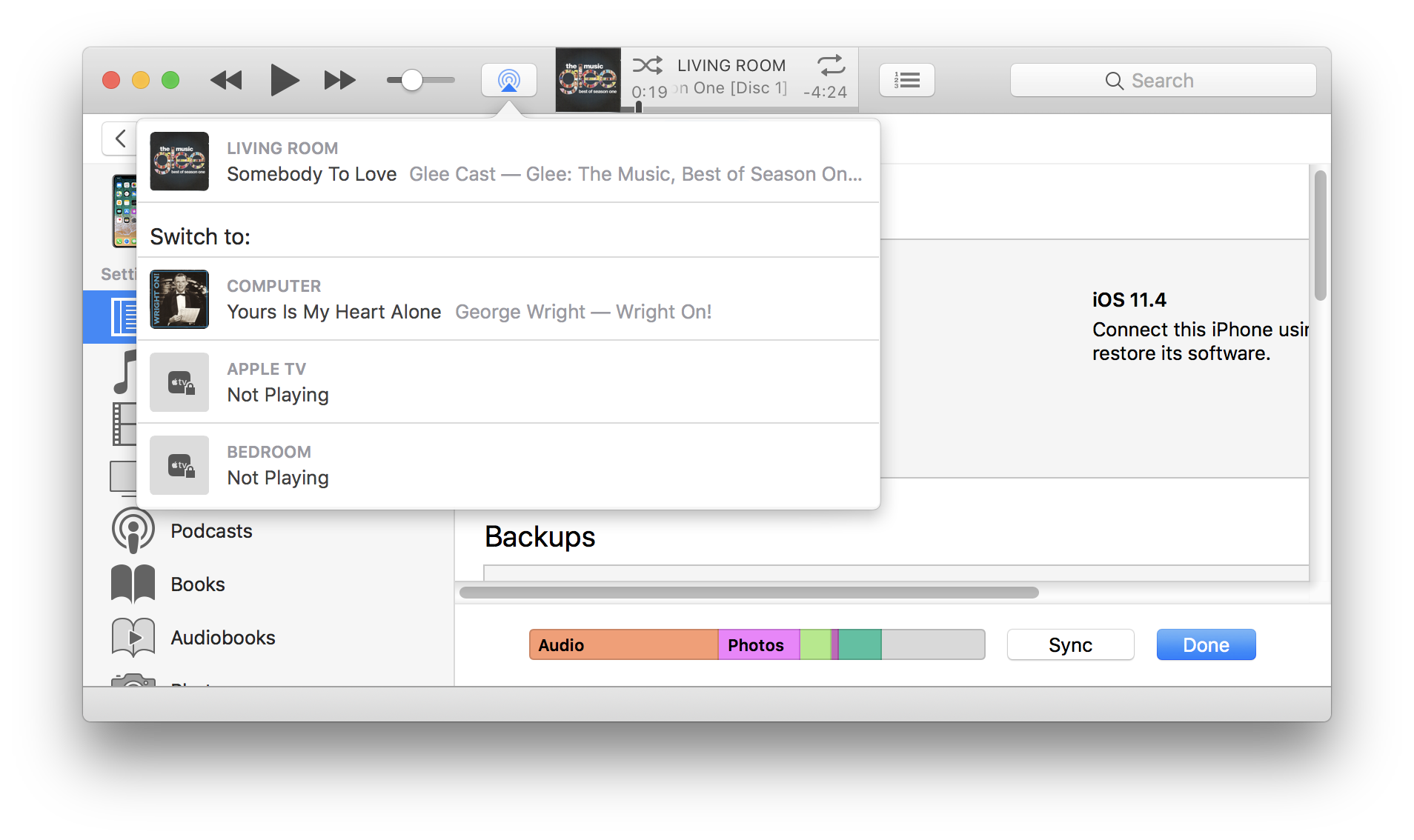1414x840 pixels.
Task: Click the Music note sidebar icon
Action: [x=126, y=371]
